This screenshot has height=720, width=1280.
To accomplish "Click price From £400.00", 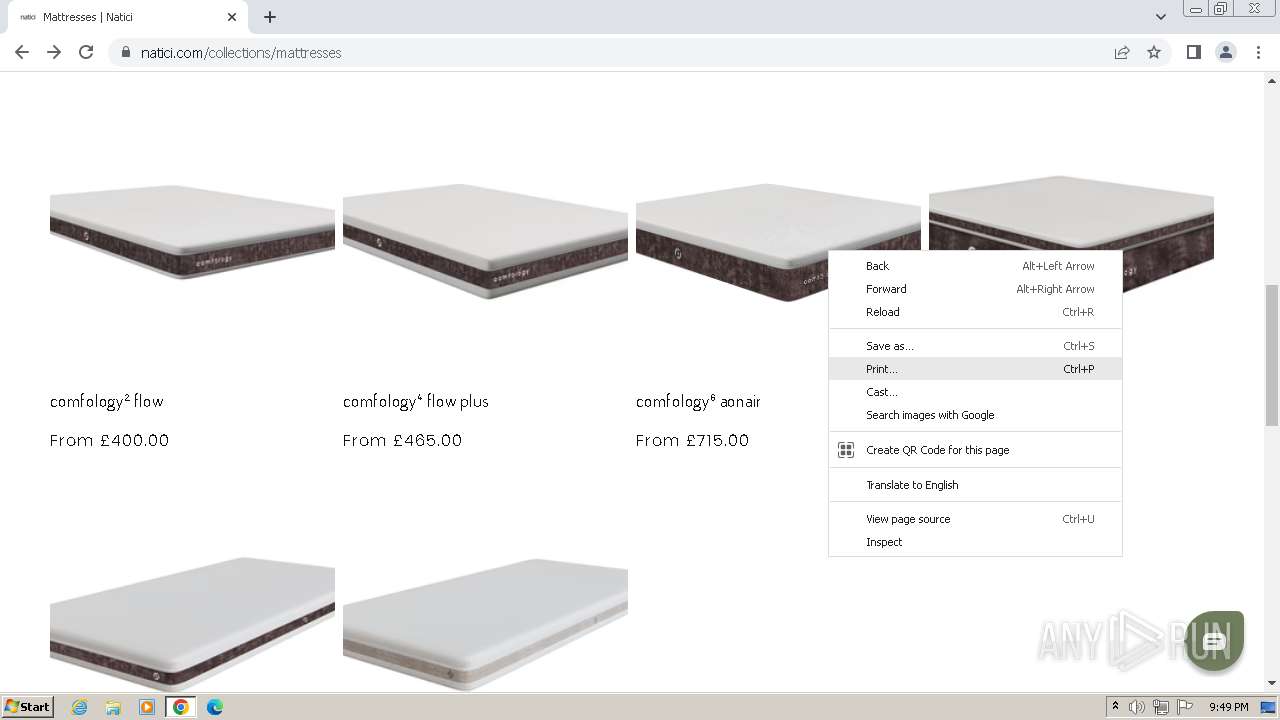I will click(x=109, y=440).
